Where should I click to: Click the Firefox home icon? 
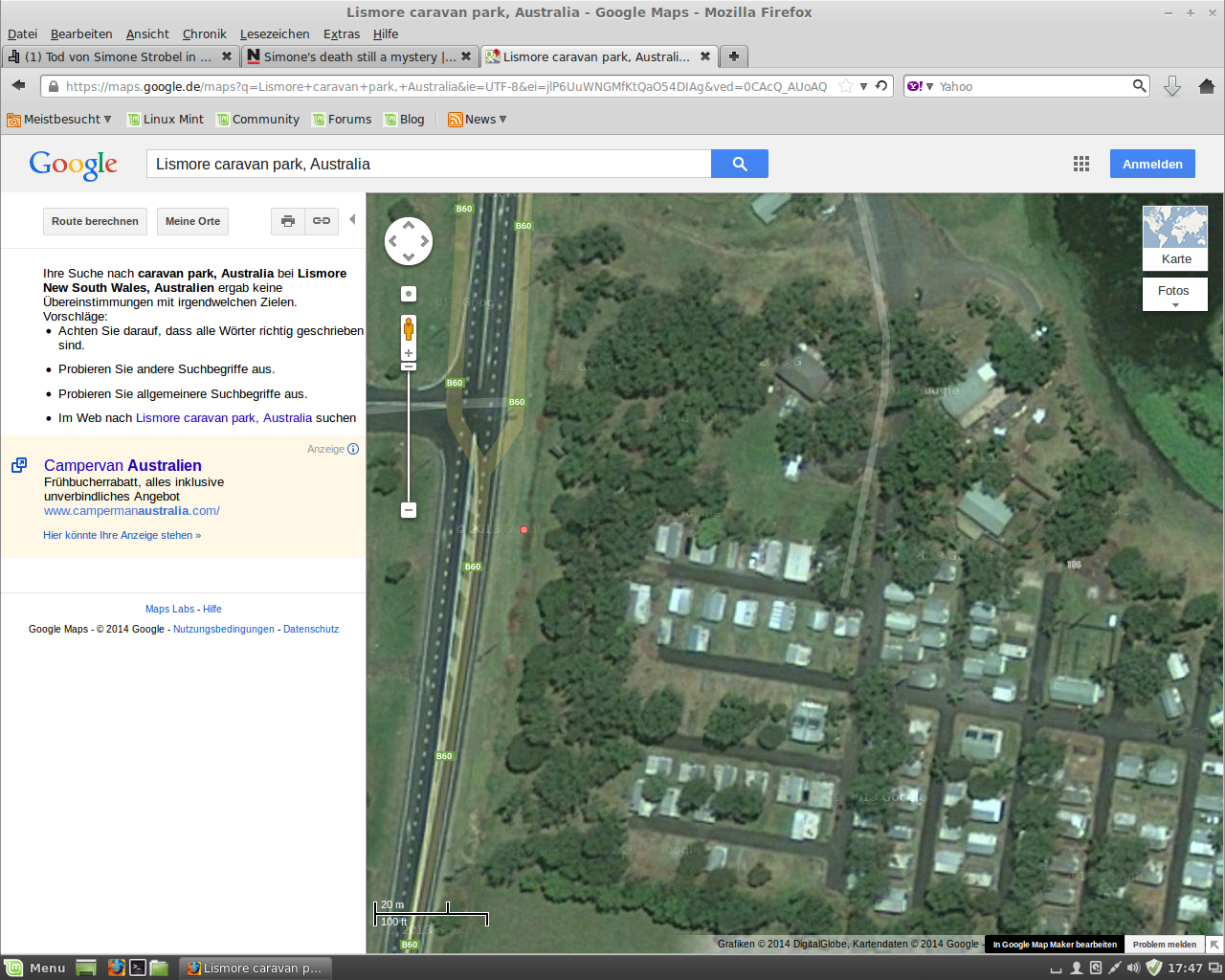(x=1206, y=86)
